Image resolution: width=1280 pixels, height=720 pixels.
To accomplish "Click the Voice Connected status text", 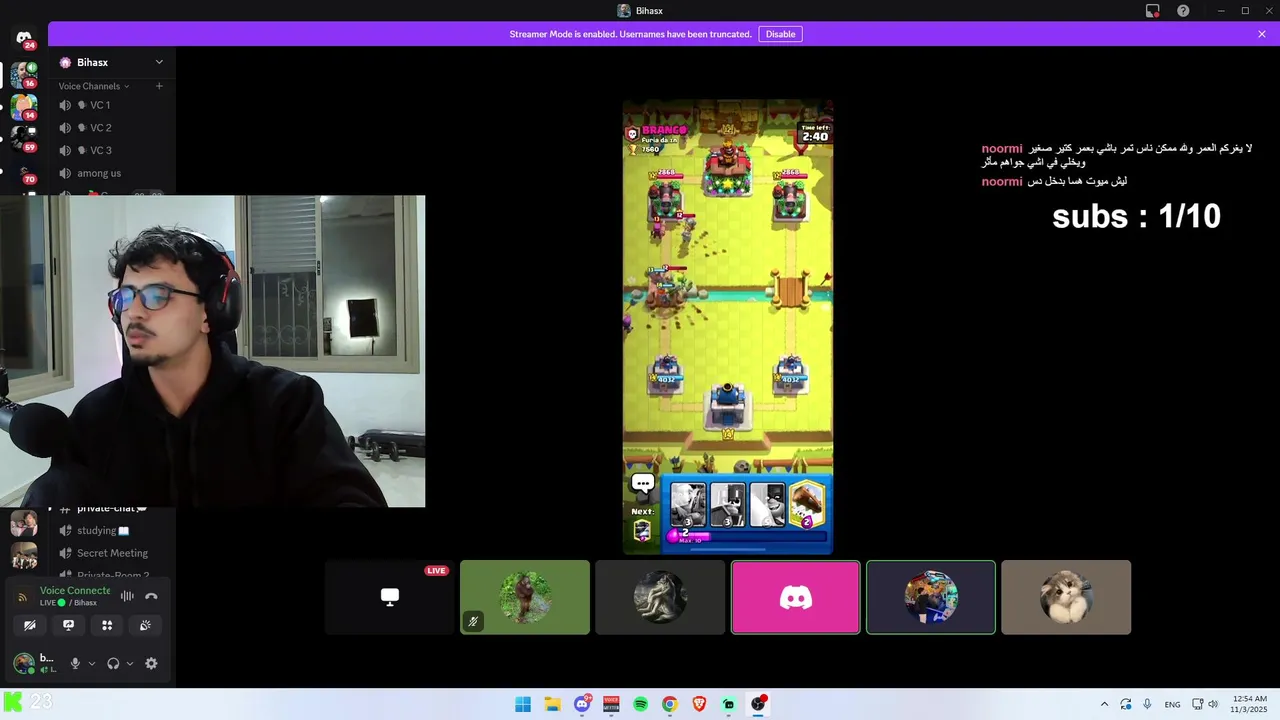I will pos(75,591).
